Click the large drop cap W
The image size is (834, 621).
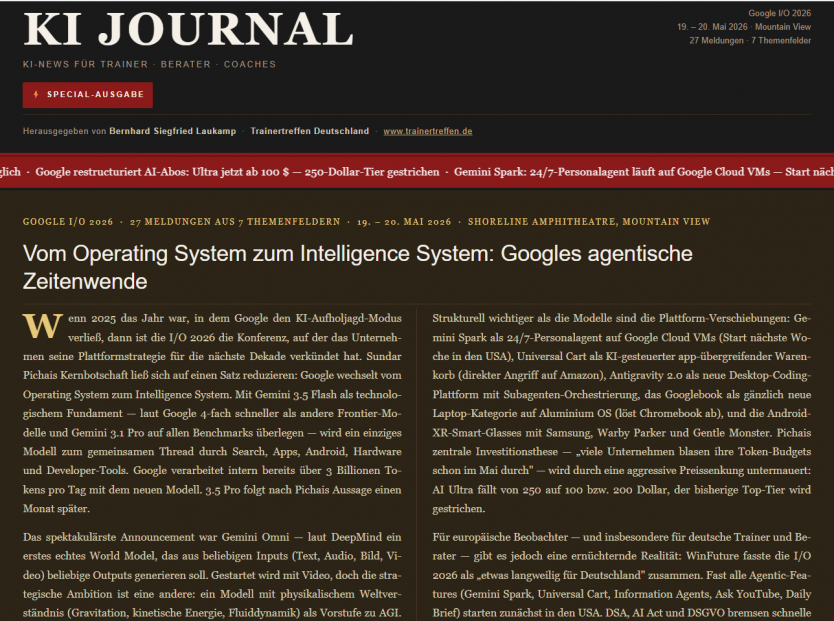(43, 326)
